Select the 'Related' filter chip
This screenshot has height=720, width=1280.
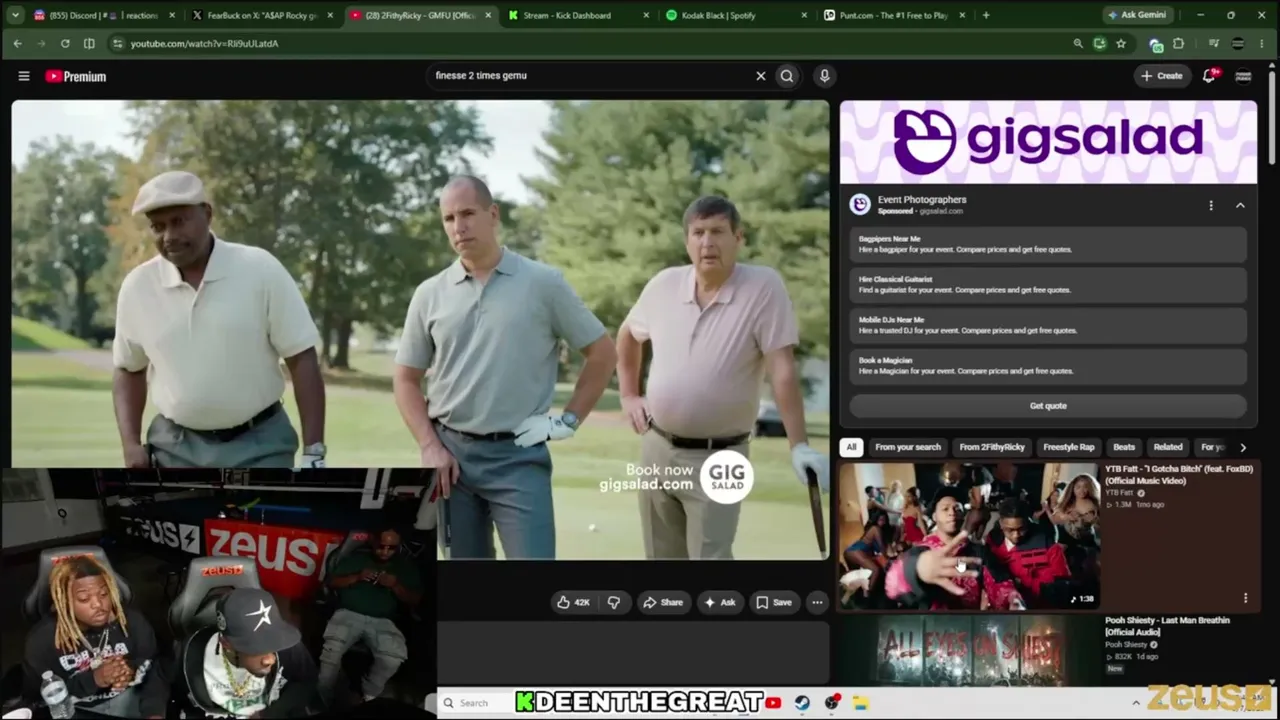point(1168,447)
